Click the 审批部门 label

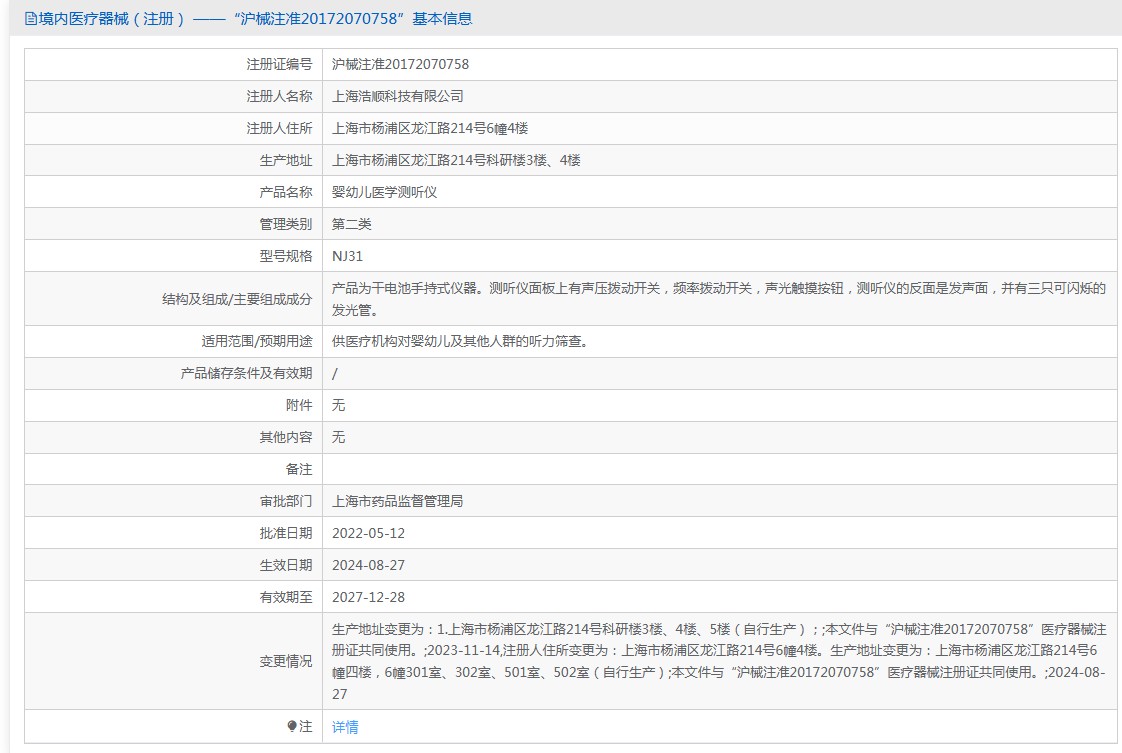click(x=286, y=501)
